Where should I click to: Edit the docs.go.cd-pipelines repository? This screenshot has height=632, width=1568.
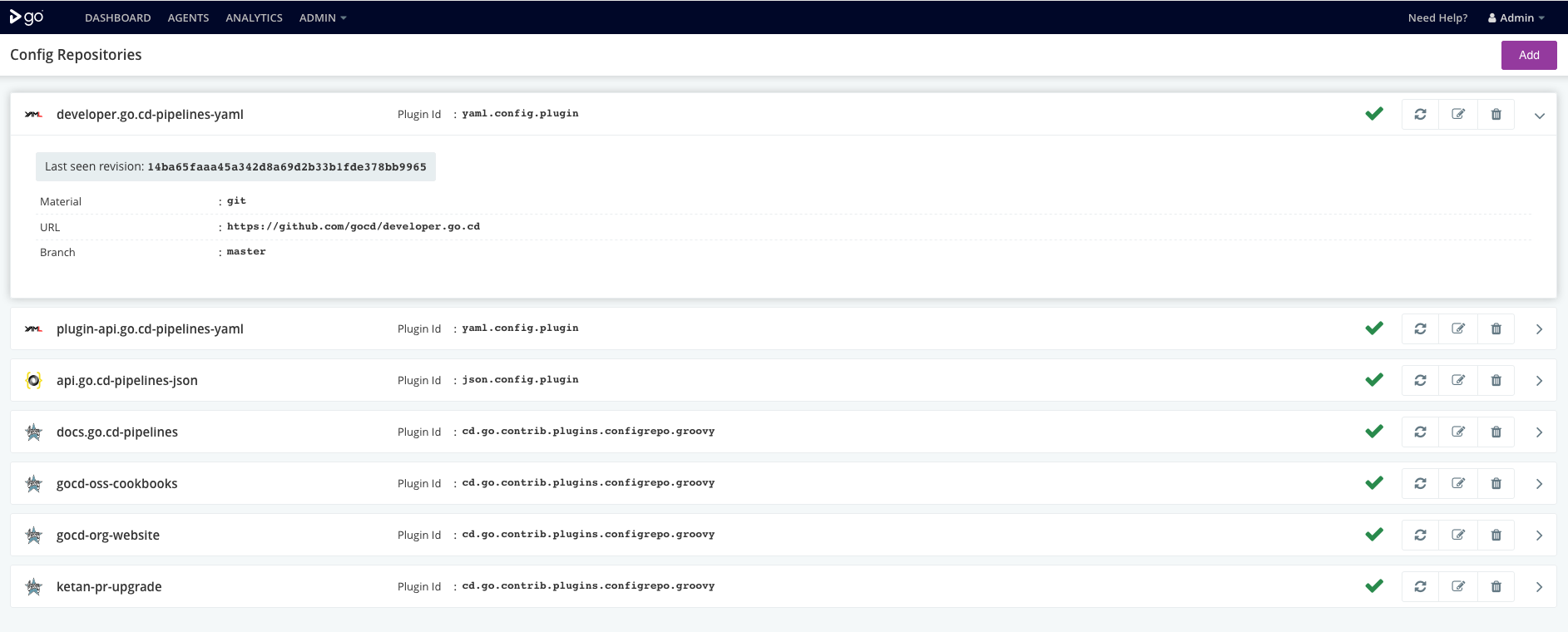(1458, 432)
